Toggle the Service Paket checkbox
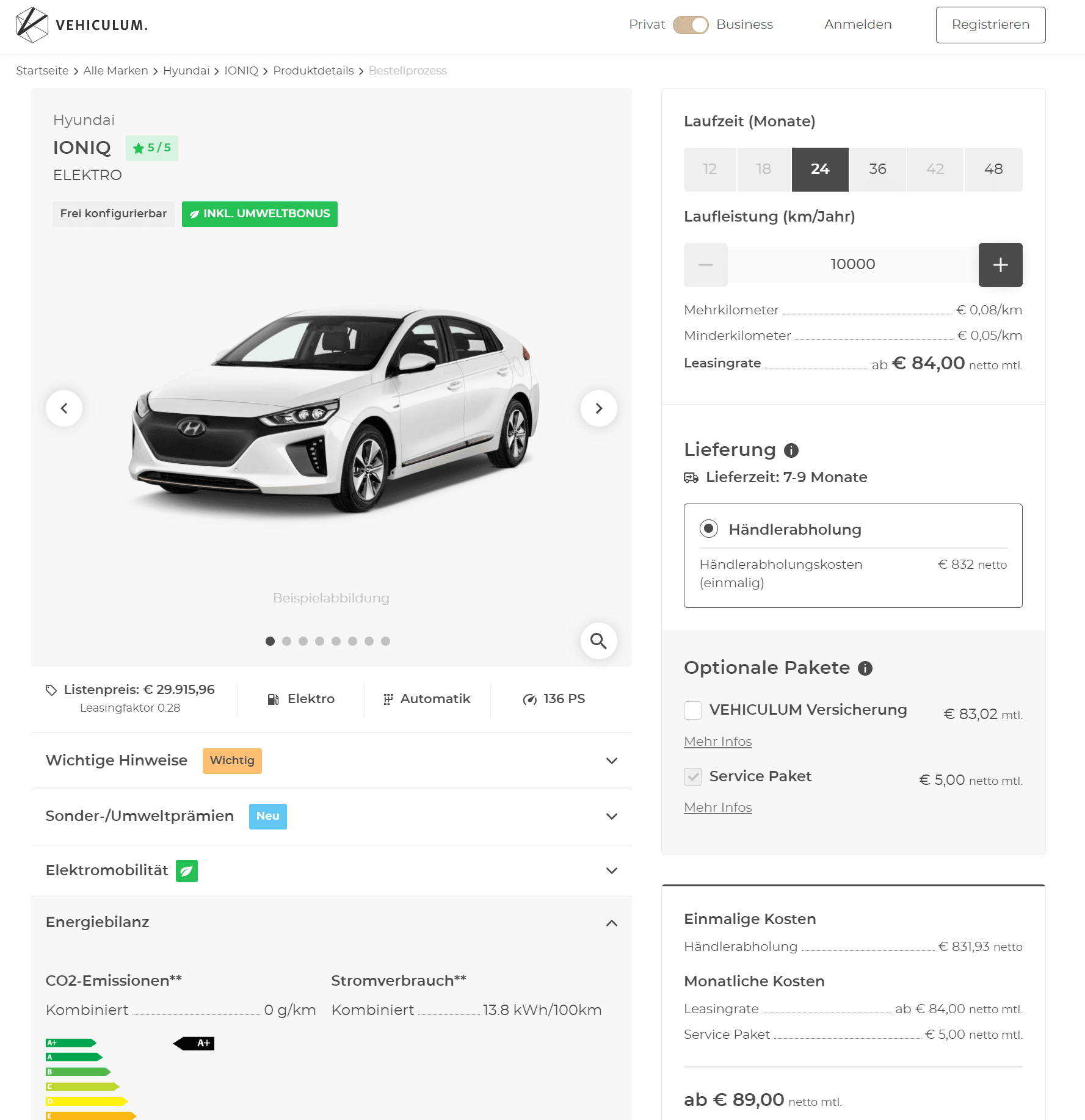Viewport: 1085px width, 1120px height. tap(693, 777)
